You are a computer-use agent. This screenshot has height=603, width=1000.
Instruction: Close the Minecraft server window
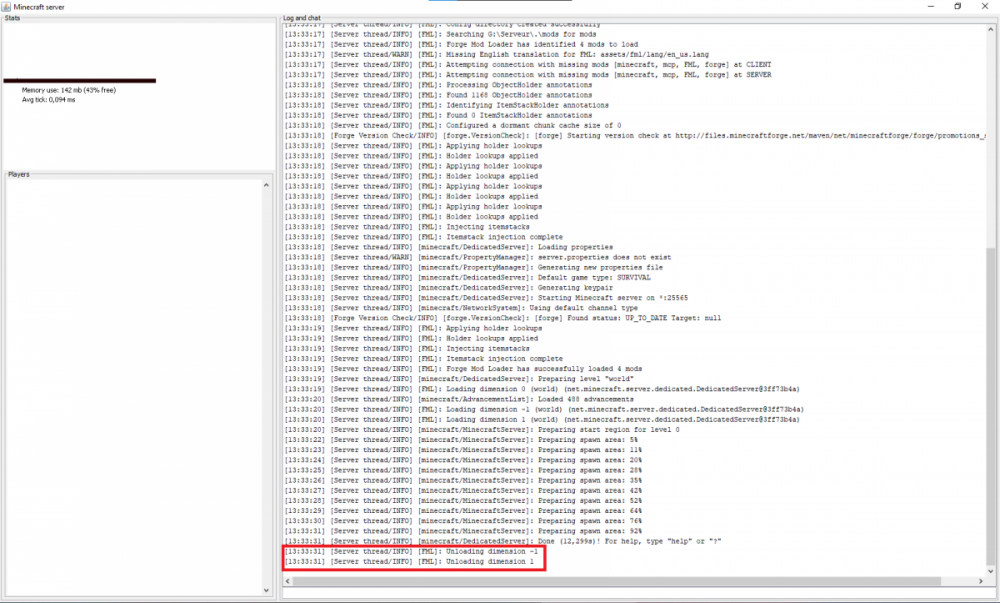point(985,6)
